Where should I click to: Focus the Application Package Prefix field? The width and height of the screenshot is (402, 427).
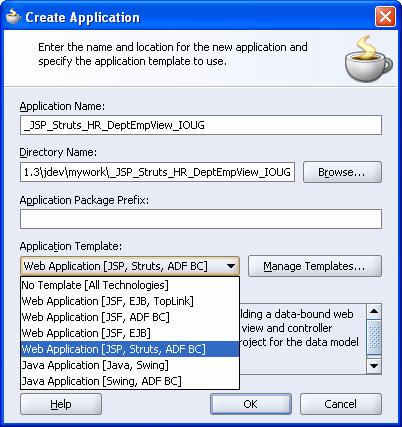click(x=201, y=219)
